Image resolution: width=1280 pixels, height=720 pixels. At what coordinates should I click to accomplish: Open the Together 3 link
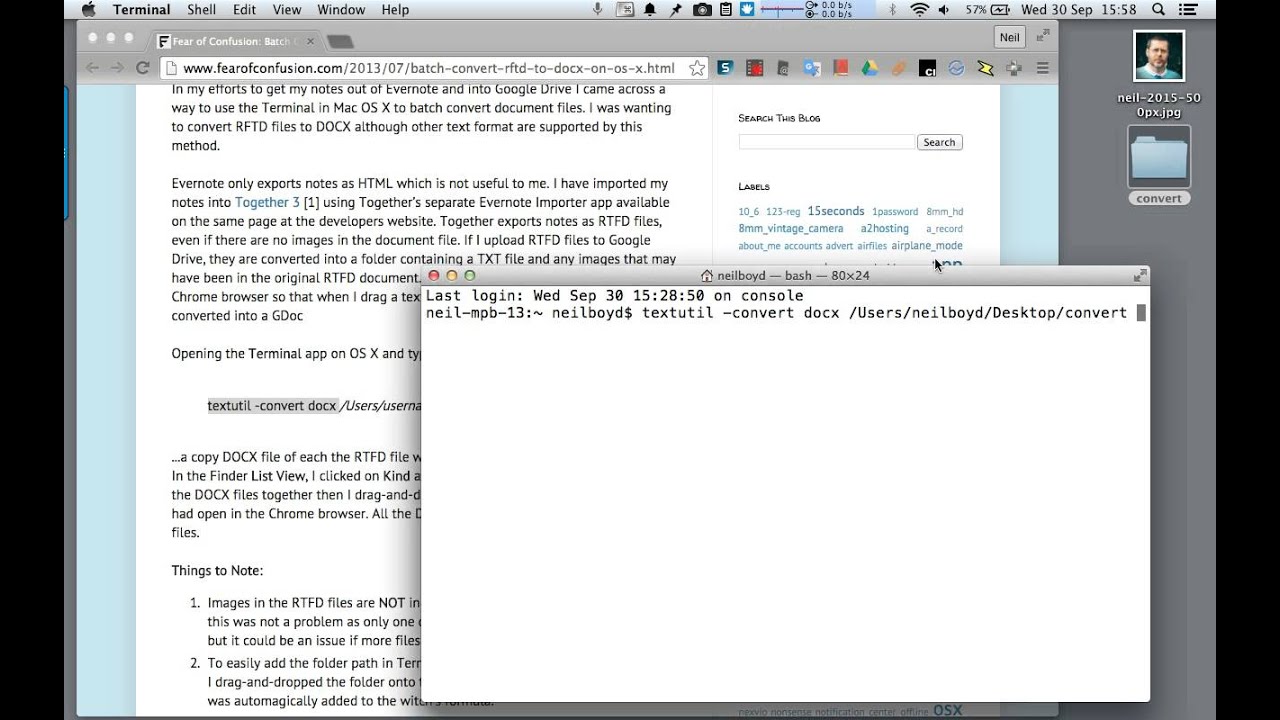(x=267, y=202)
